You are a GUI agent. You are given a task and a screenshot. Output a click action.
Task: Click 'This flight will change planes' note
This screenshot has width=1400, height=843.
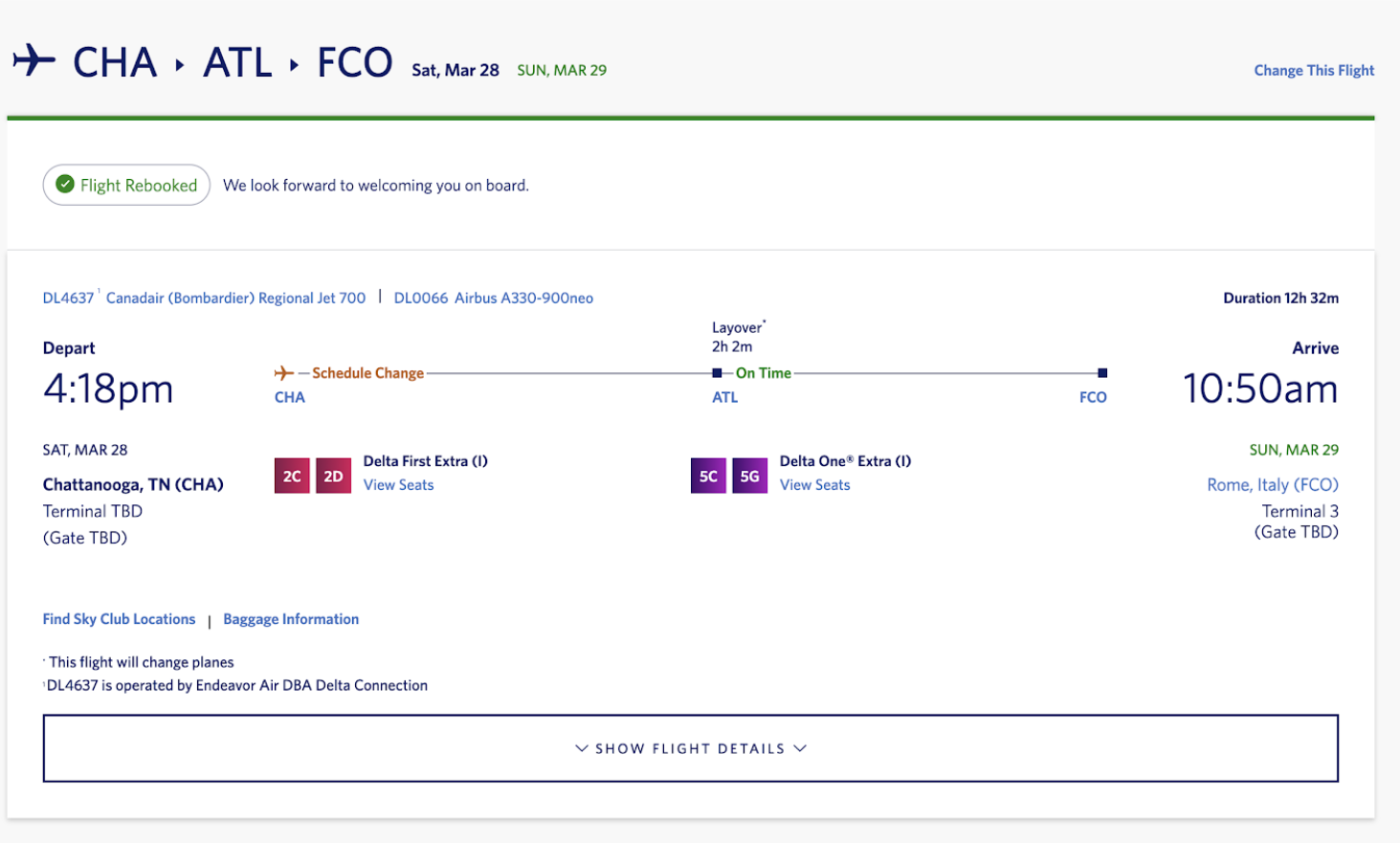pos(139,662)
